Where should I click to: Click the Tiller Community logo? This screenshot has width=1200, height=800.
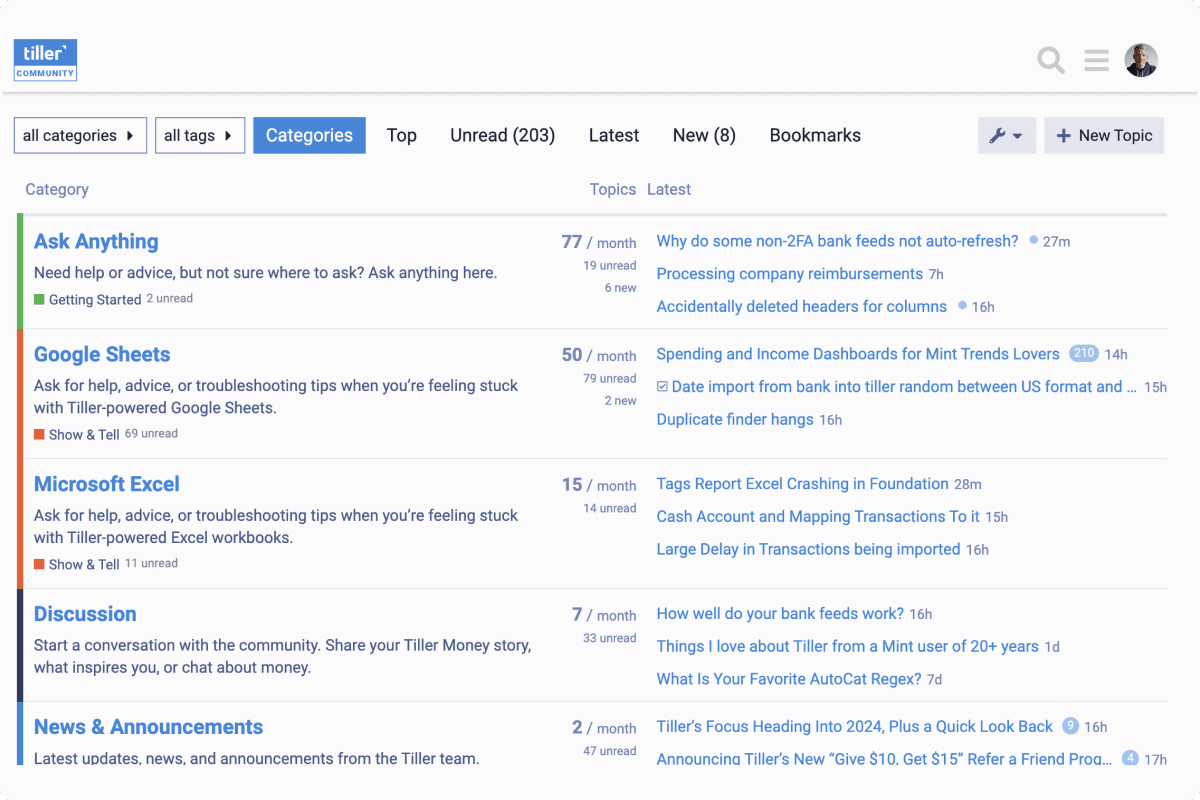point(45,60)
